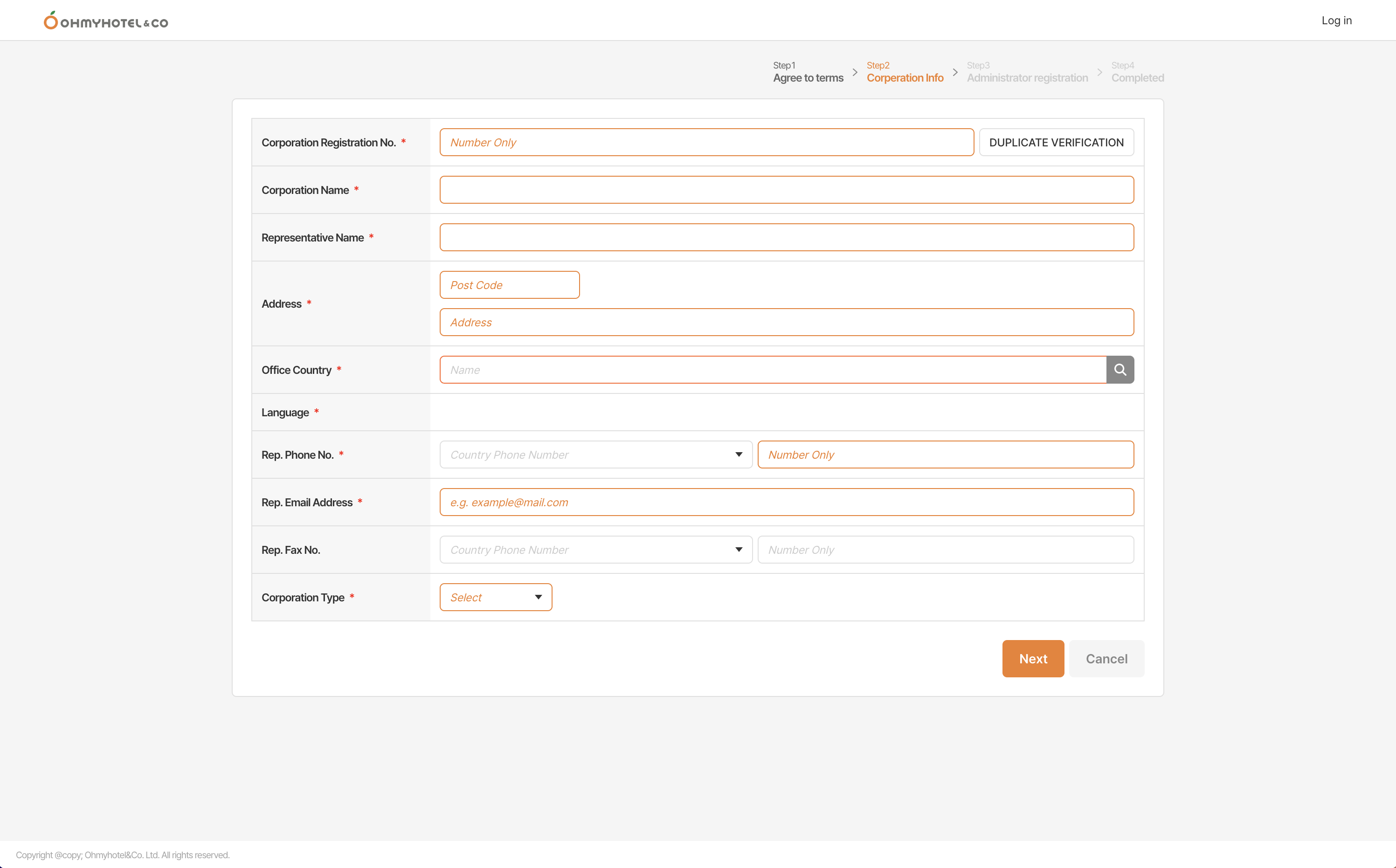Click the Post Code input box
1396x868 pixels.
[509, 285]
